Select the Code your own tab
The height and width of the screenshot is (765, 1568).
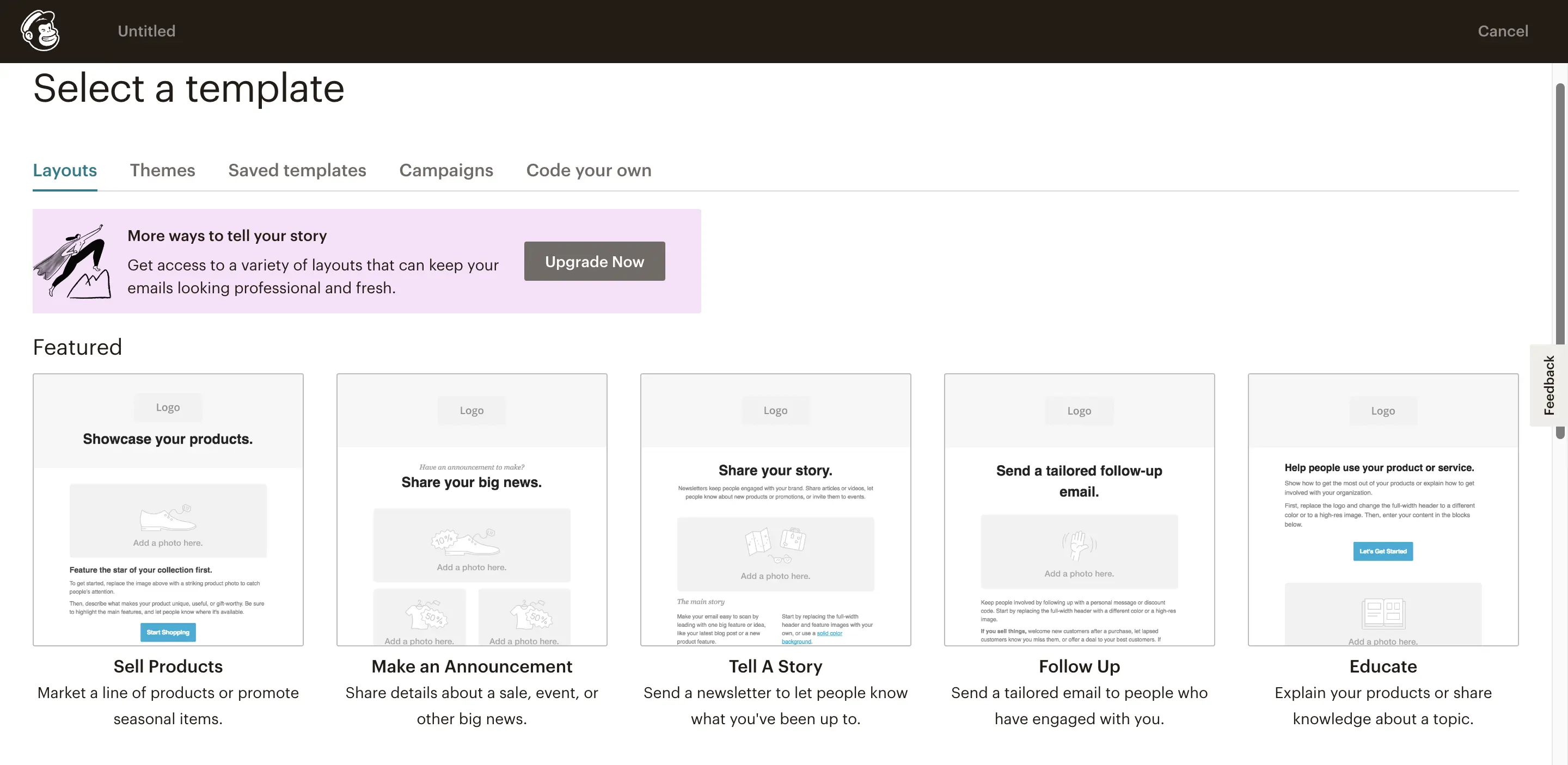(x=588, y=170)
